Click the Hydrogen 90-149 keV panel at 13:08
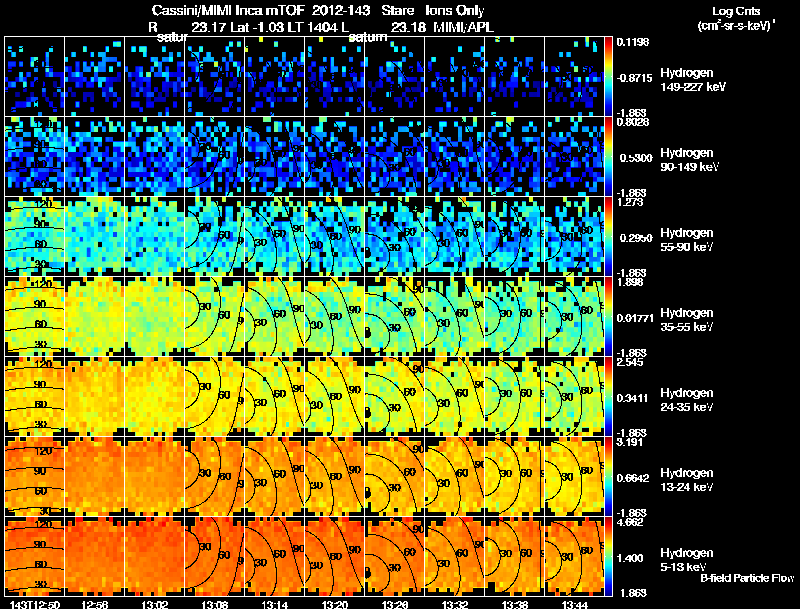This screenshot has height=609, width=800. (x=215, y=157)
